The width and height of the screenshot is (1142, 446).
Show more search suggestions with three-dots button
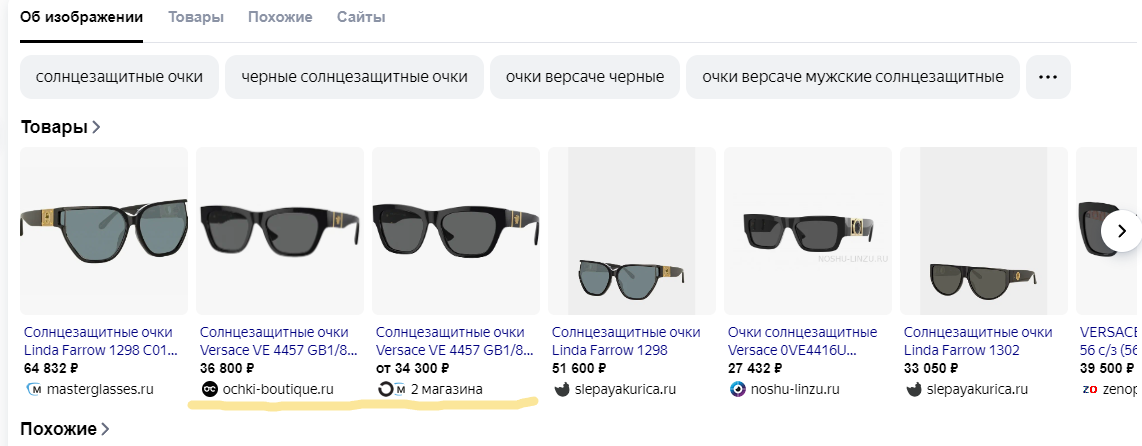(x=1048, y=77)
